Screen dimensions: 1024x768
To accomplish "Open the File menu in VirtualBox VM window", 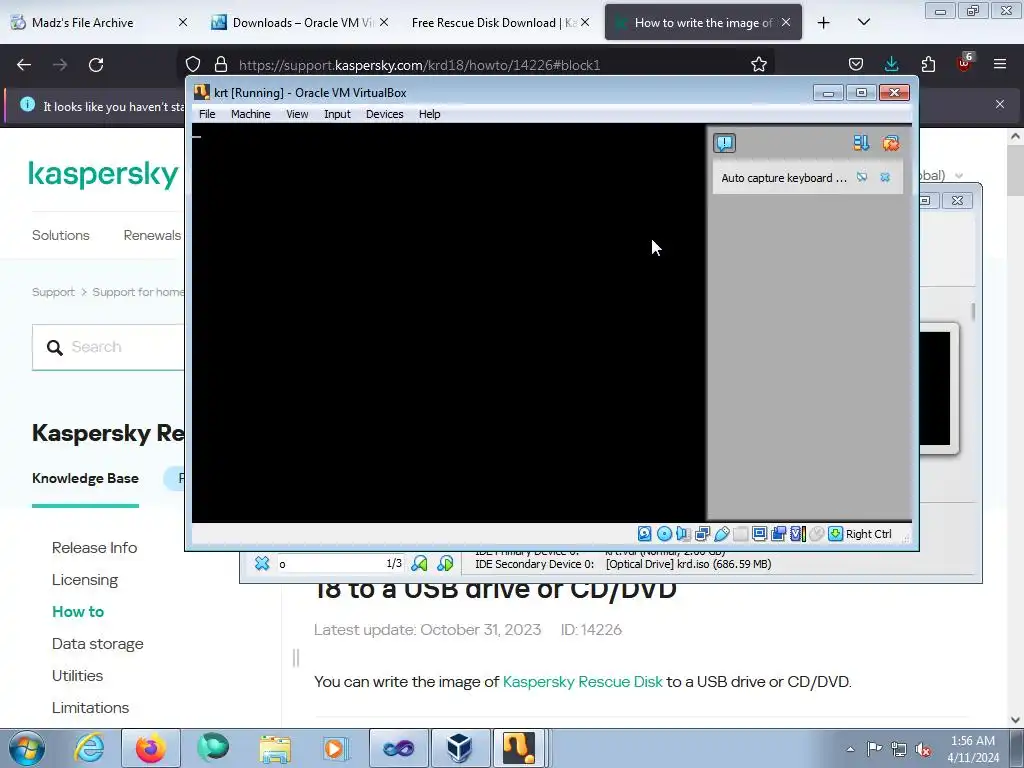I will pos(207,114).
